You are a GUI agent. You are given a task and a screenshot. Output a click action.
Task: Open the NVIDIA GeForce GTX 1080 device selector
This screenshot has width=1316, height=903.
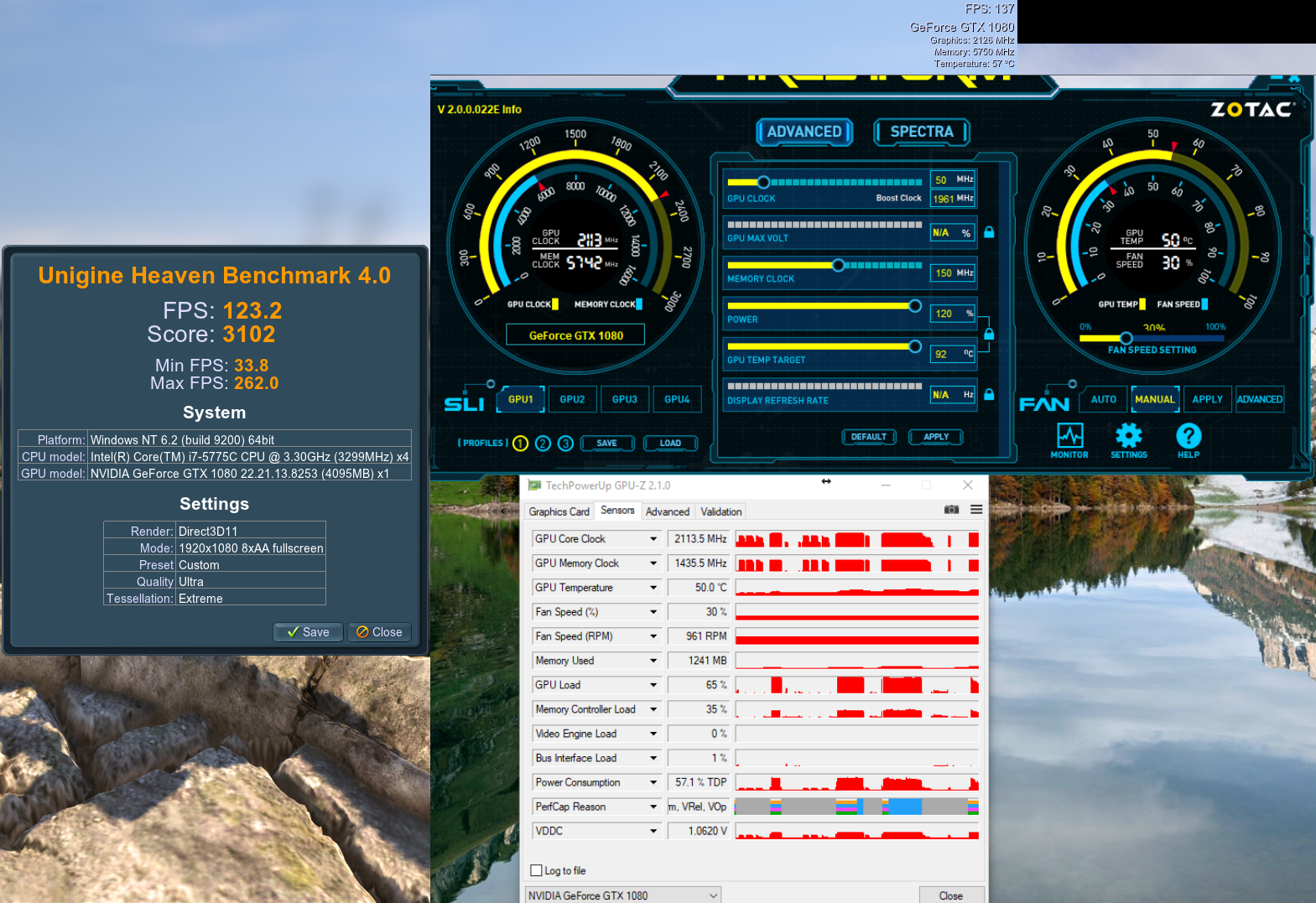point(623,895)
